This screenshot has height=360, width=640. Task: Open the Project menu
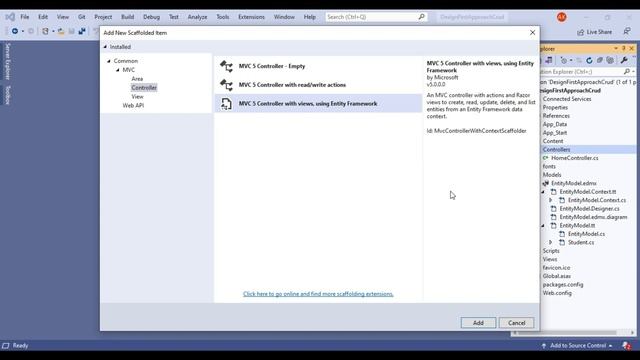[103, 17]
